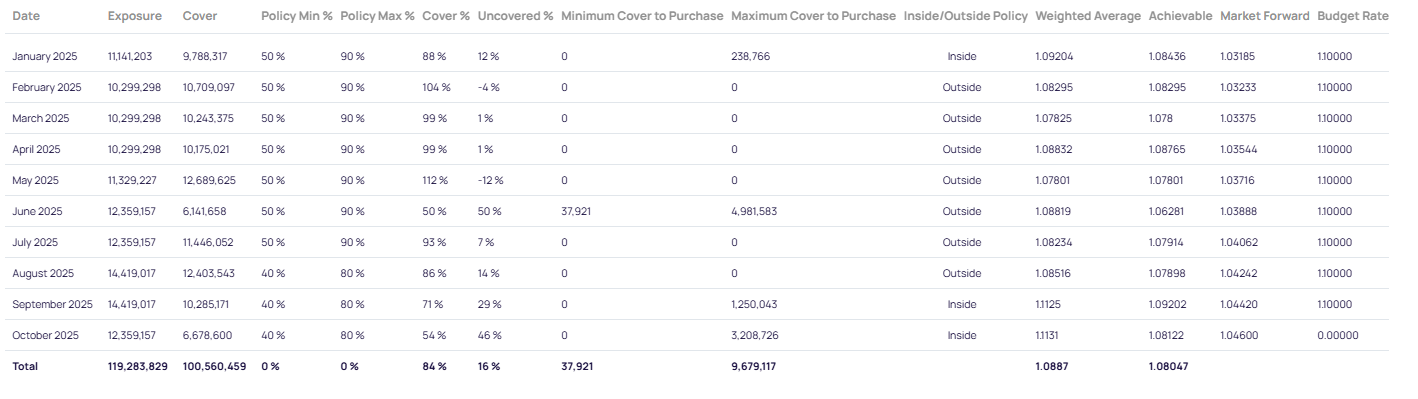Click the total maximum cover 9,679,117
Screen dimensions: 1418x399
(754, 366)
